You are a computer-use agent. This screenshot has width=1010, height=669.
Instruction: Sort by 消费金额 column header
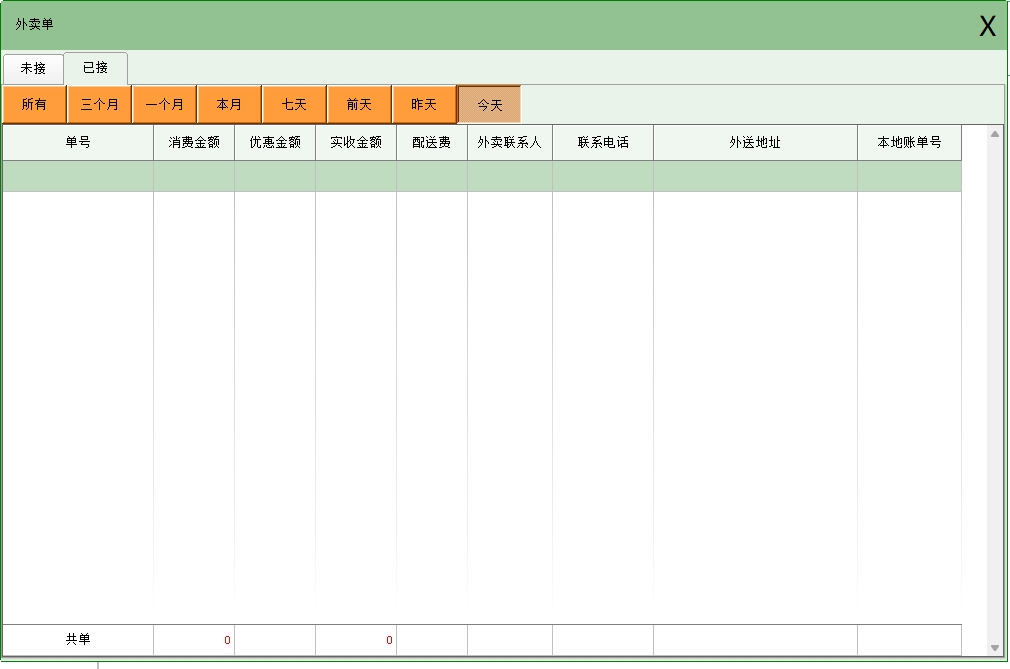tap(194, 143)
